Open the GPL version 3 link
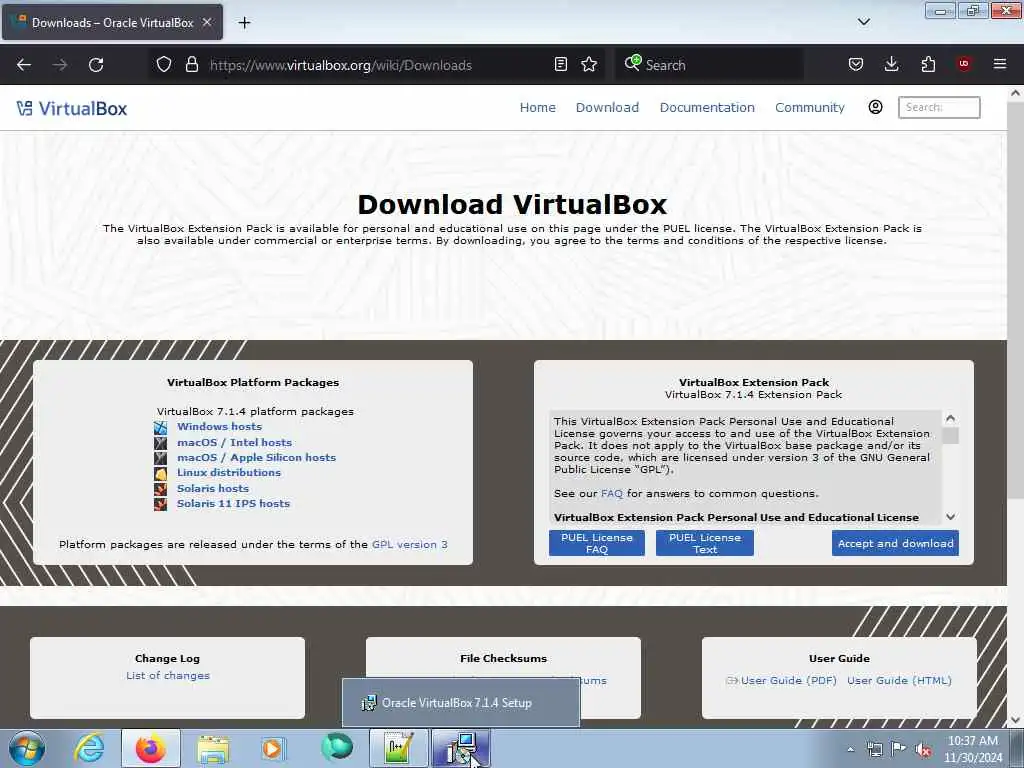 [409, 544]
